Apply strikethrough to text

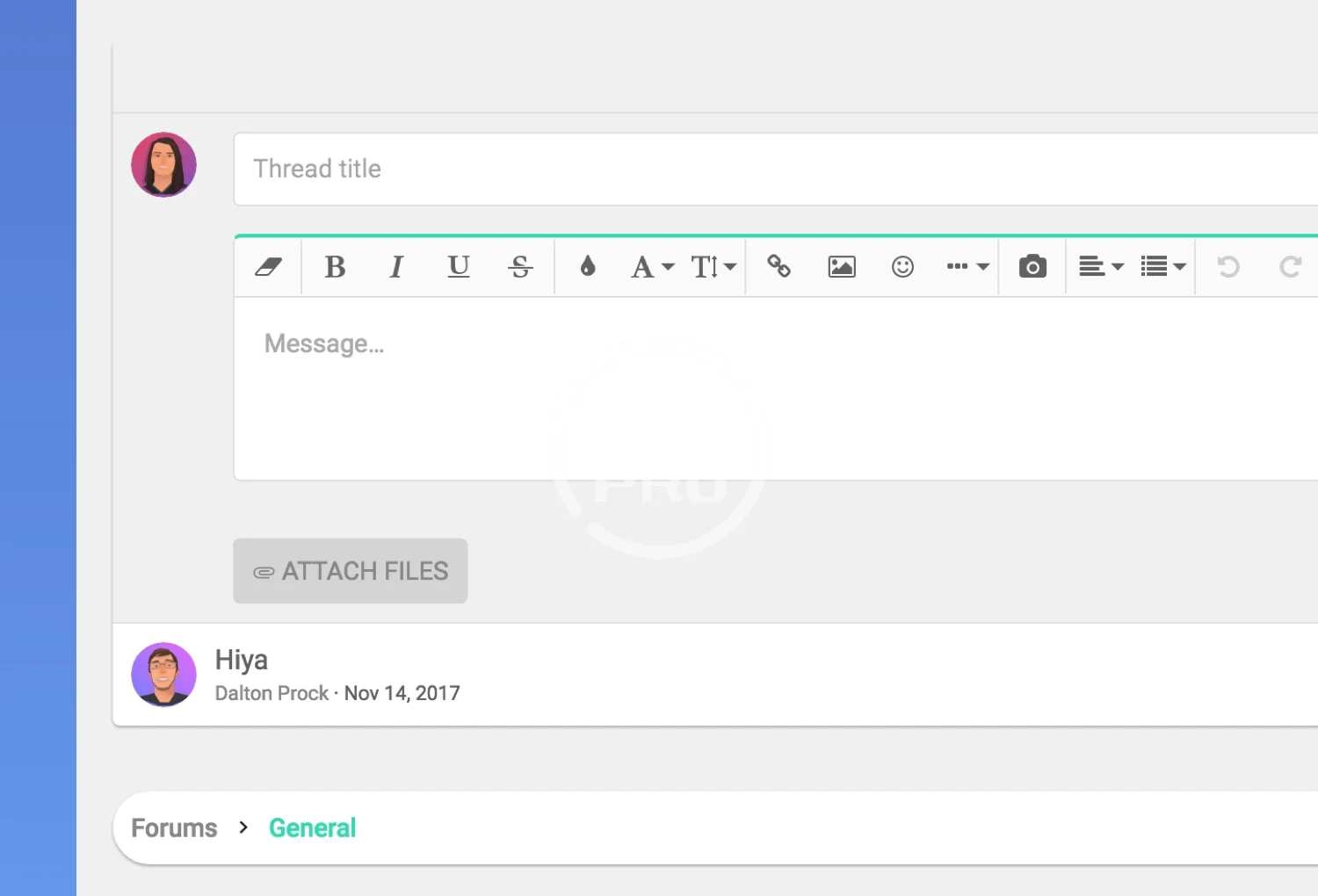520,267
